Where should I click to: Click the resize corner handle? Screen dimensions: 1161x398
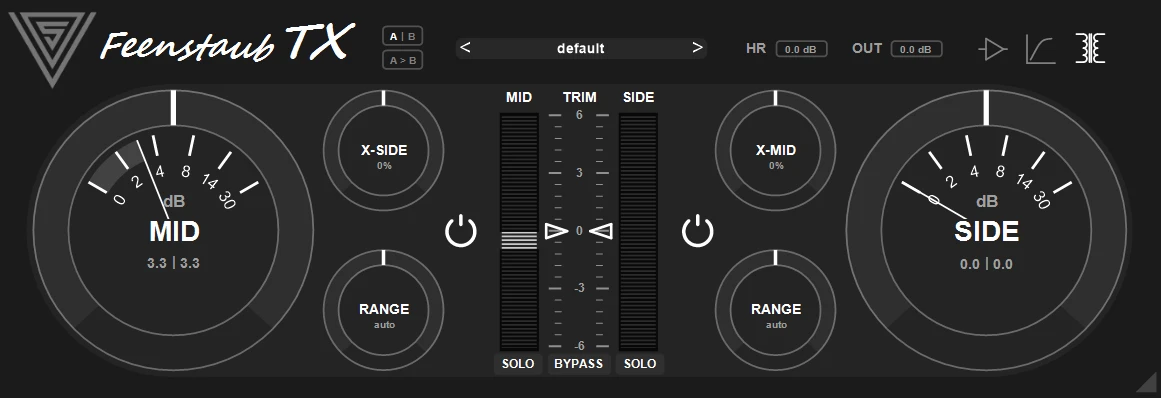coord(1147,381)
